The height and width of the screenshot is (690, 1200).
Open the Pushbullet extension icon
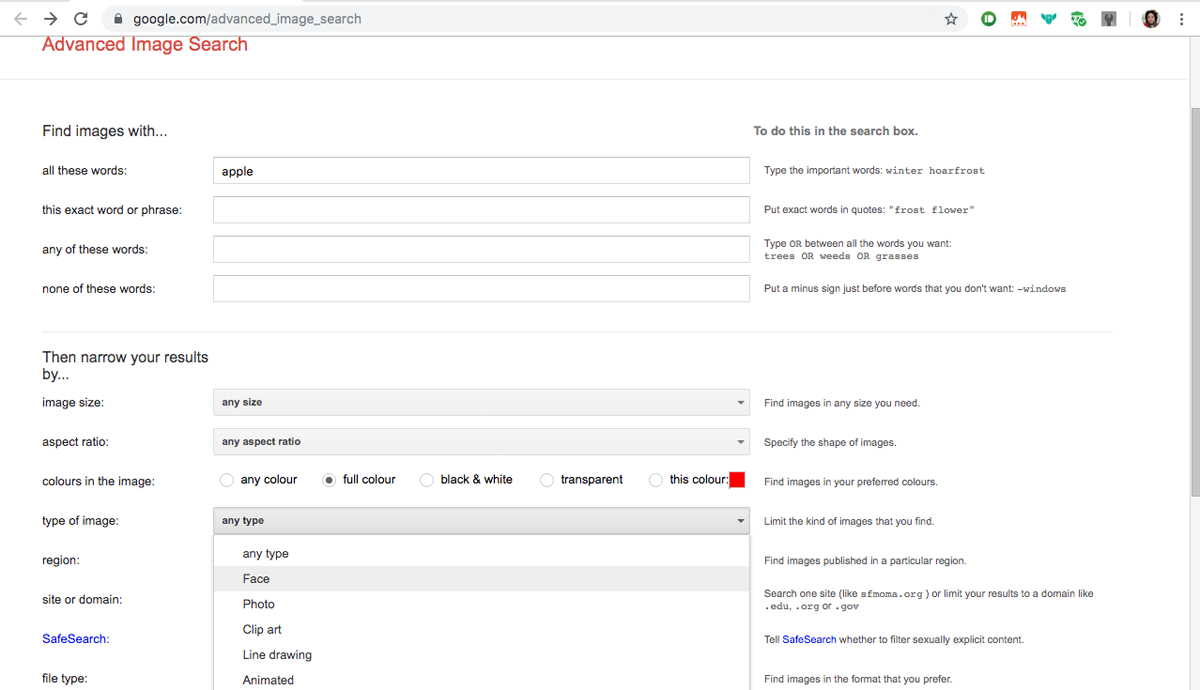[988, 18]
